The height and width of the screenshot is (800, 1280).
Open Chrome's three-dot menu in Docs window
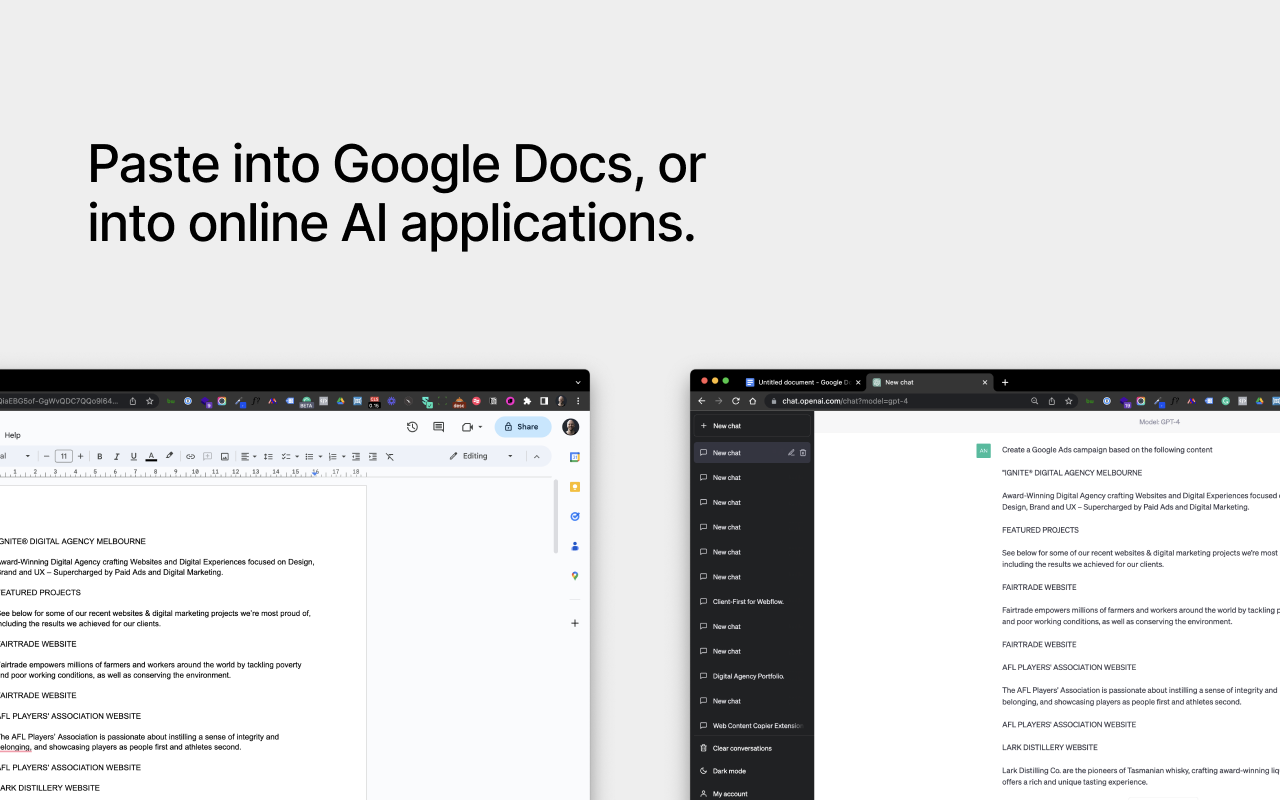[578, 401]
